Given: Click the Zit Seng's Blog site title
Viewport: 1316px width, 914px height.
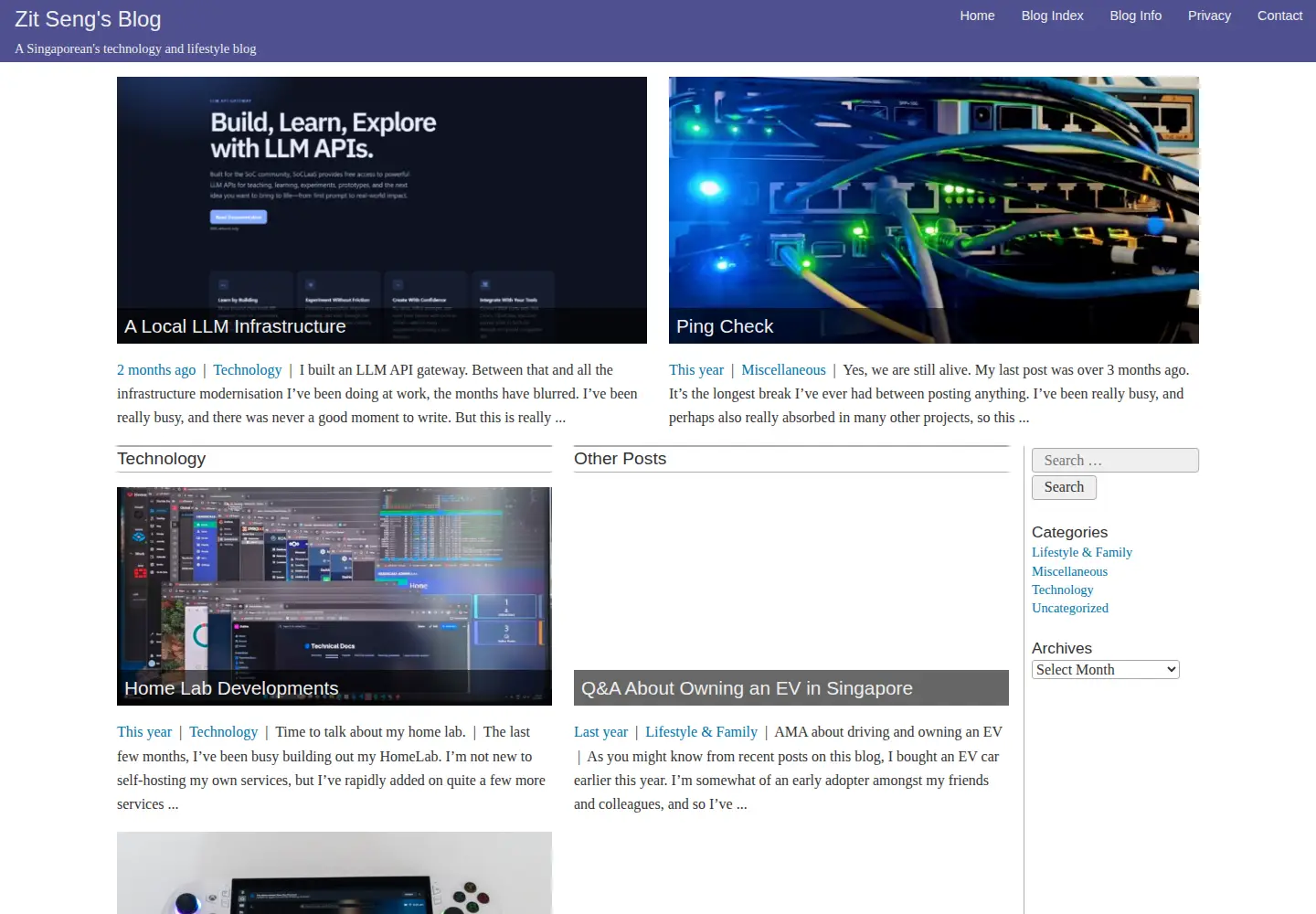Looking at the screenshot, I should [x=88, y=19].
